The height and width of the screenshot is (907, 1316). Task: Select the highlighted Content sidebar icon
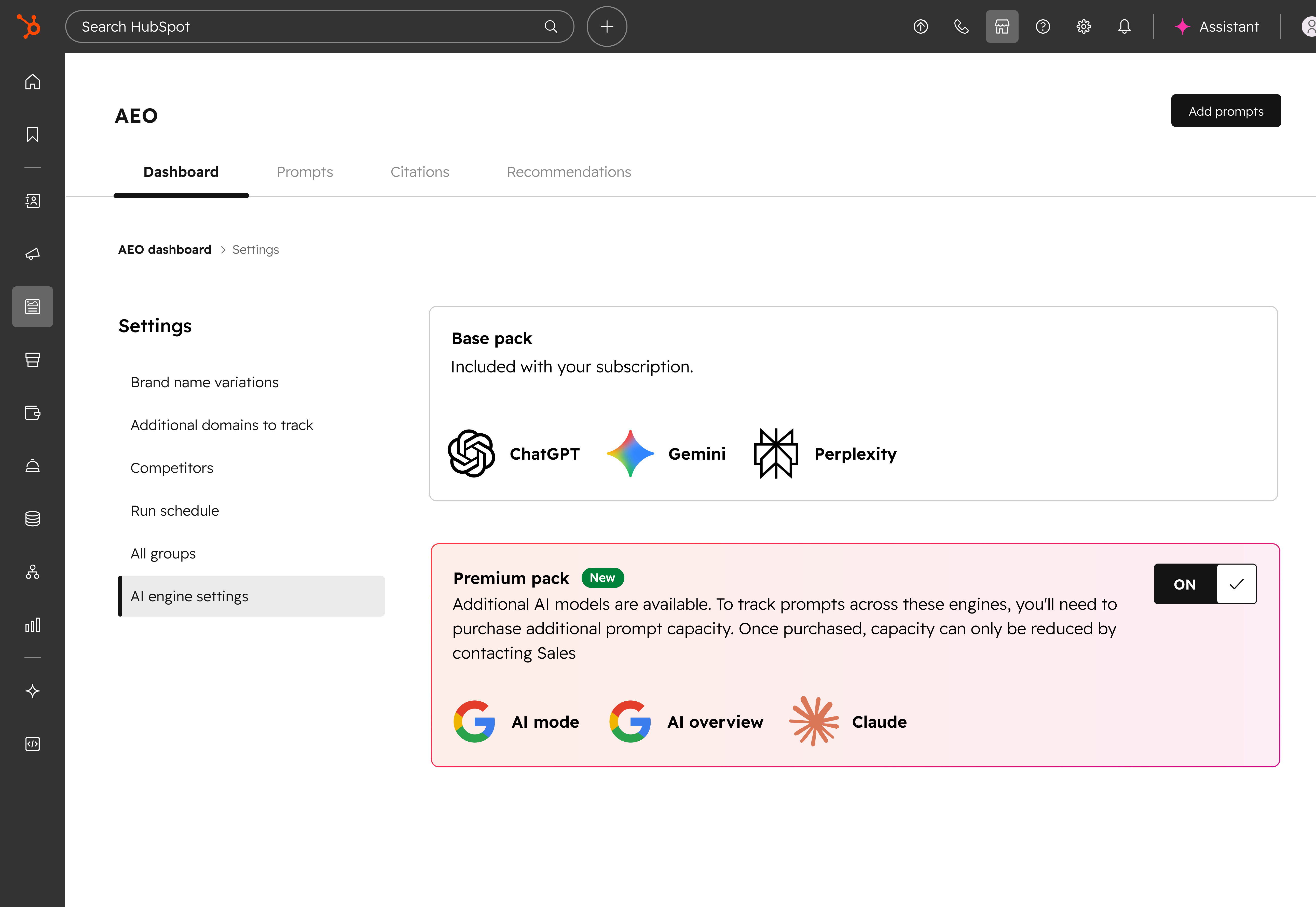[32, 307]
